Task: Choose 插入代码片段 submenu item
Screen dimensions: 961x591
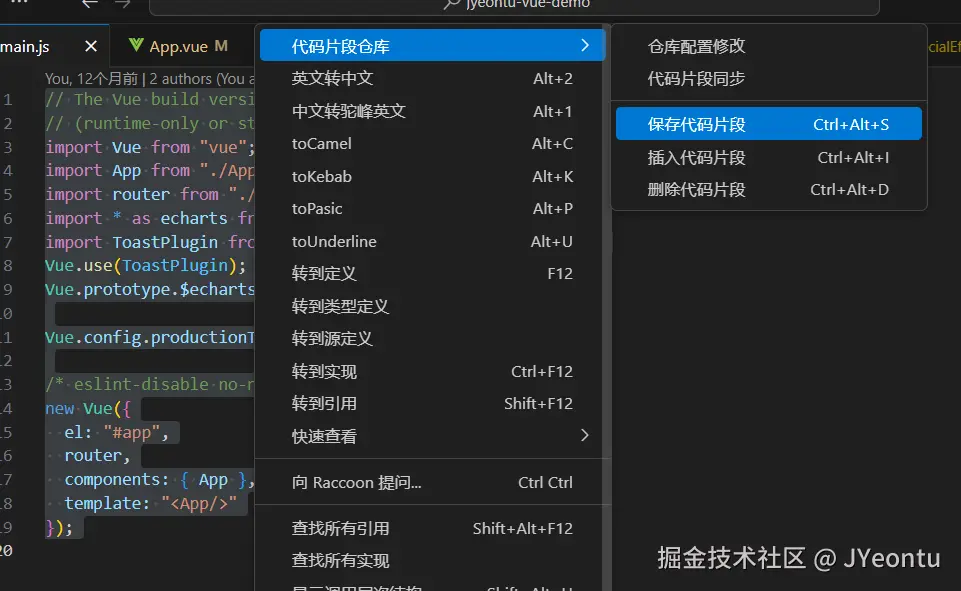Action: click(769, 158)
